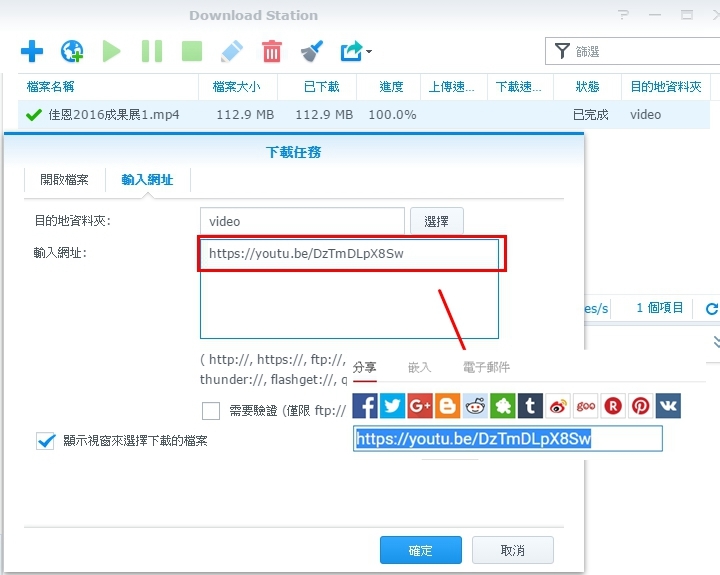The image size is (720, 575).
Task: Click the green stop square icon
Action: [192, 51]
